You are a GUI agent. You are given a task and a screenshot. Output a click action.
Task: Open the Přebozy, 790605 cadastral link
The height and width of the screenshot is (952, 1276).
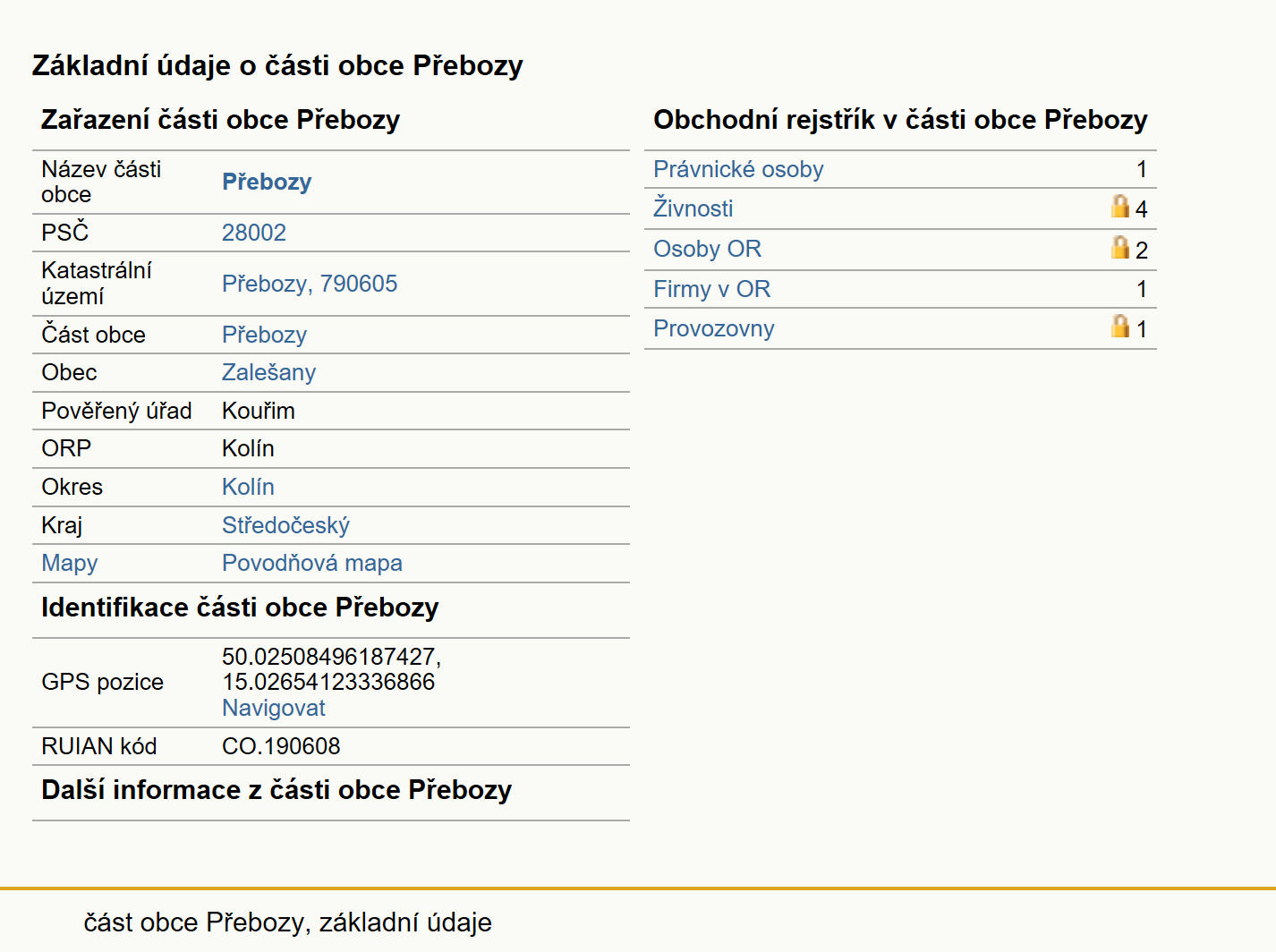[x=310, y=284]
